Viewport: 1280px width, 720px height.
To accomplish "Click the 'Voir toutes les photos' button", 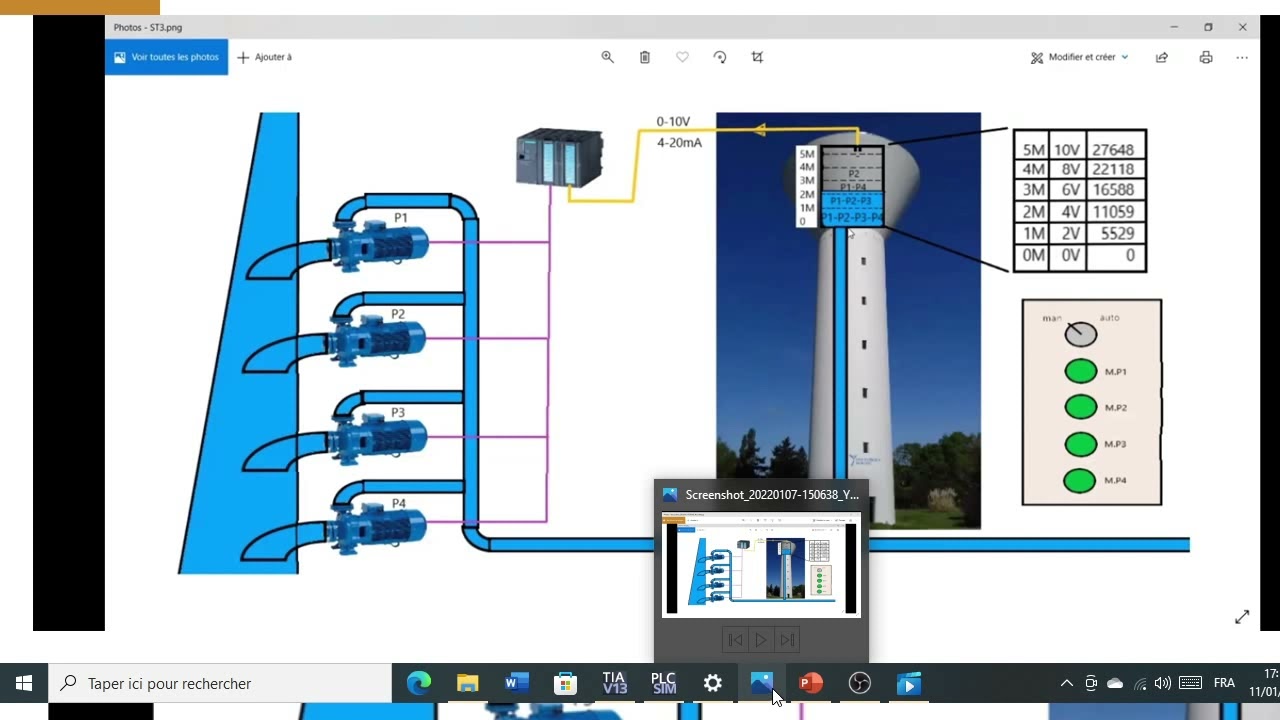I will 166,57.
